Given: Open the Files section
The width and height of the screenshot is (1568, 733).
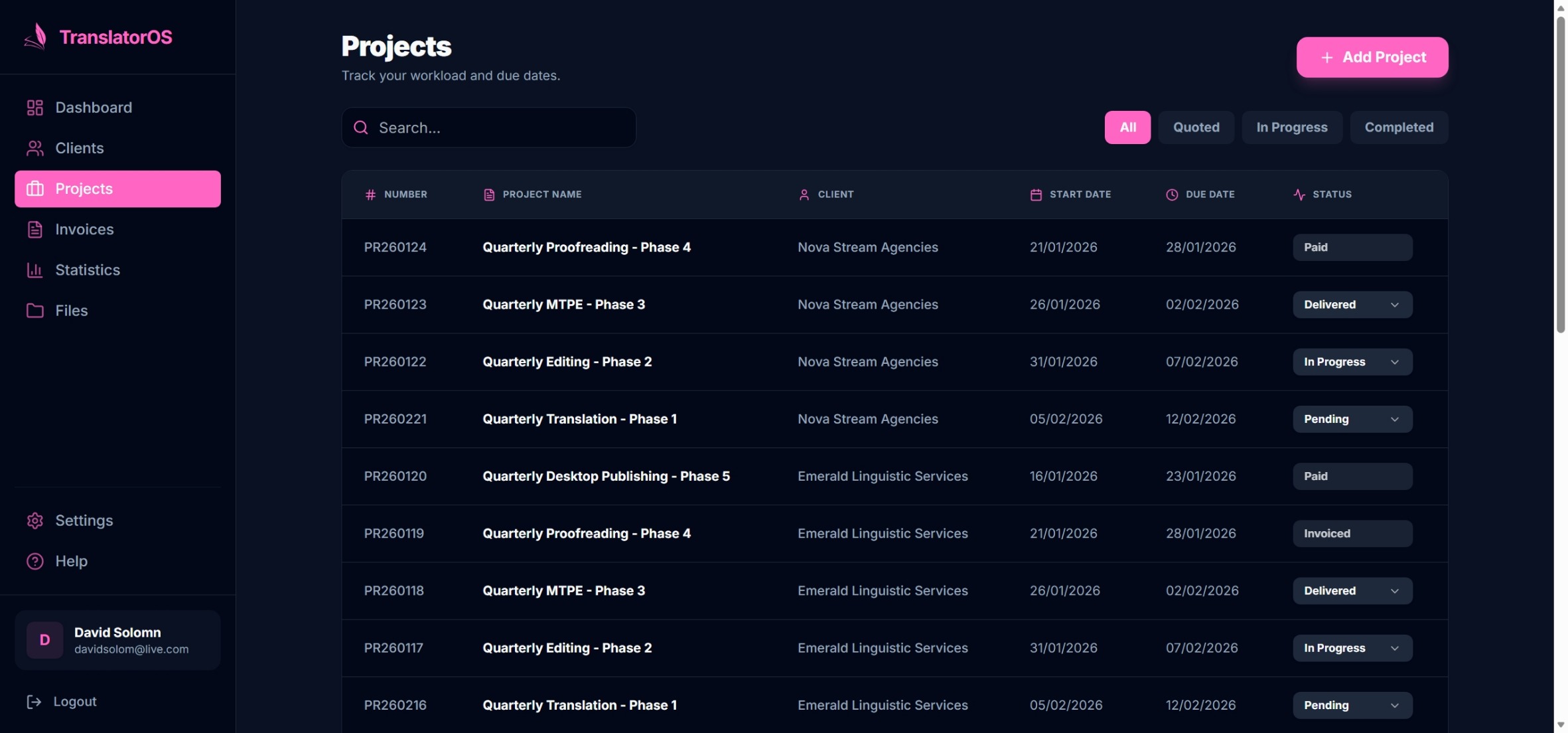Looking at the screenshot, I should point(71,310).
